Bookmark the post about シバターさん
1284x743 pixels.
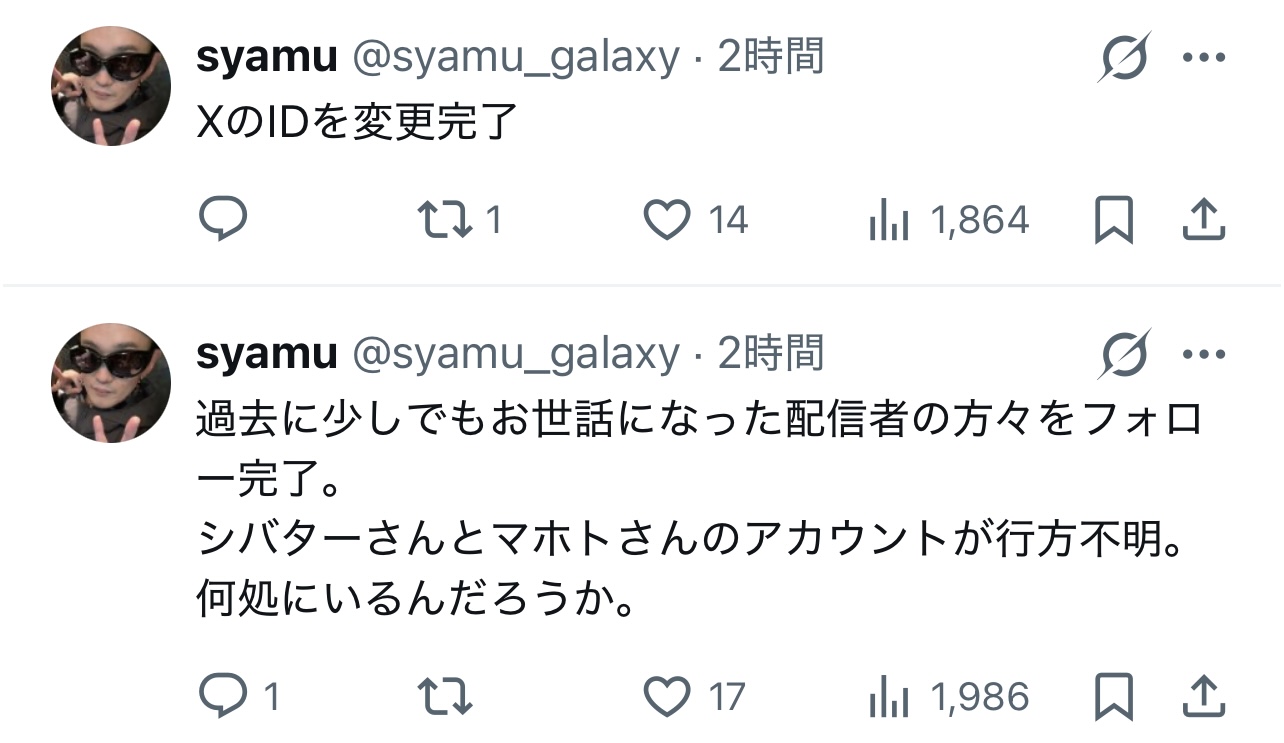click(1113, 696)
